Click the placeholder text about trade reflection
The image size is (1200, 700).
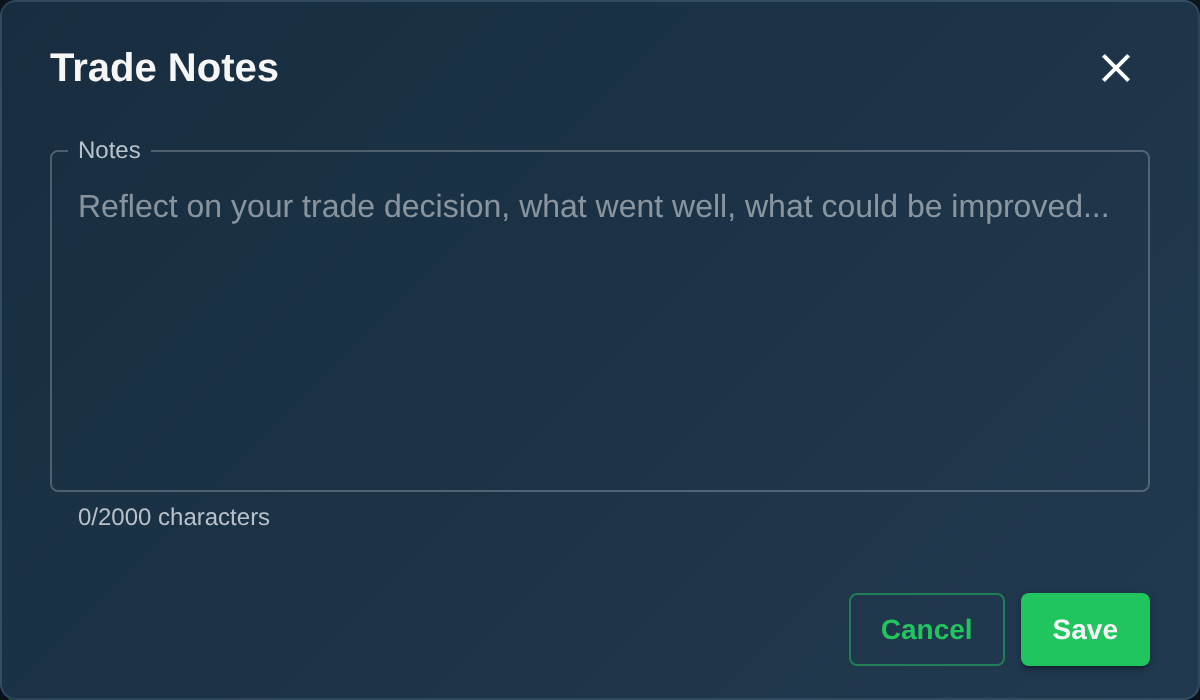(594, 206)
